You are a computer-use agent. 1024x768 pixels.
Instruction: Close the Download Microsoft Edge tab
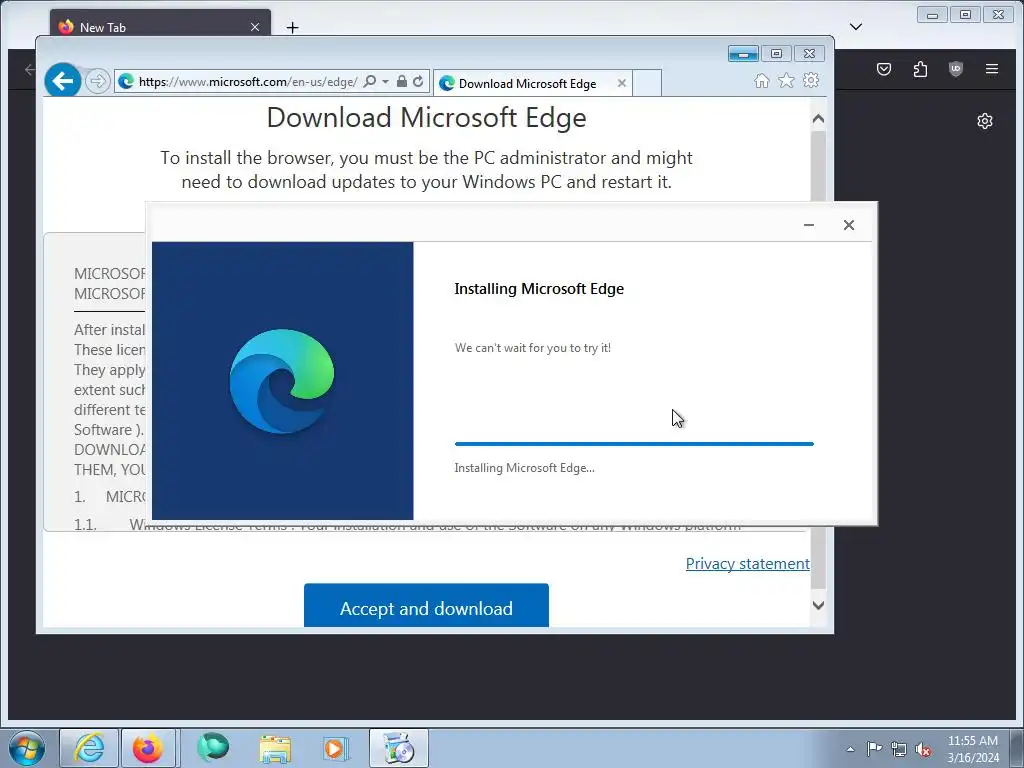tap(622, 83)
